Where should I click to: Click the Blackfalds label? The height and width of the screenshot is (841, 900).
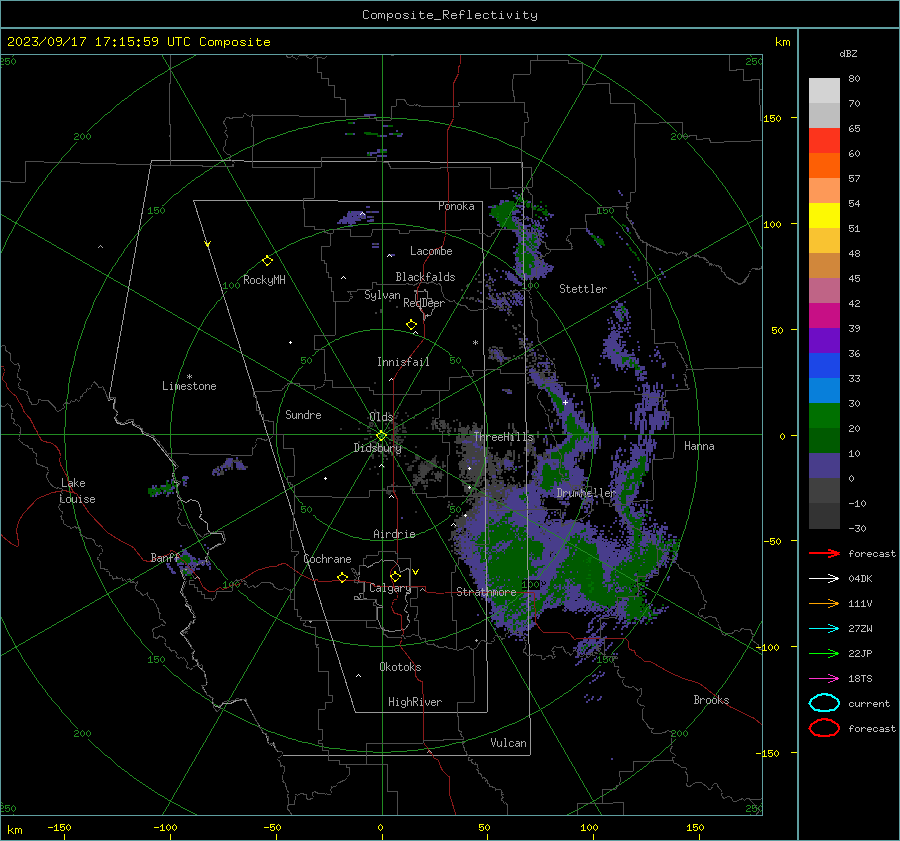point(425,277)
